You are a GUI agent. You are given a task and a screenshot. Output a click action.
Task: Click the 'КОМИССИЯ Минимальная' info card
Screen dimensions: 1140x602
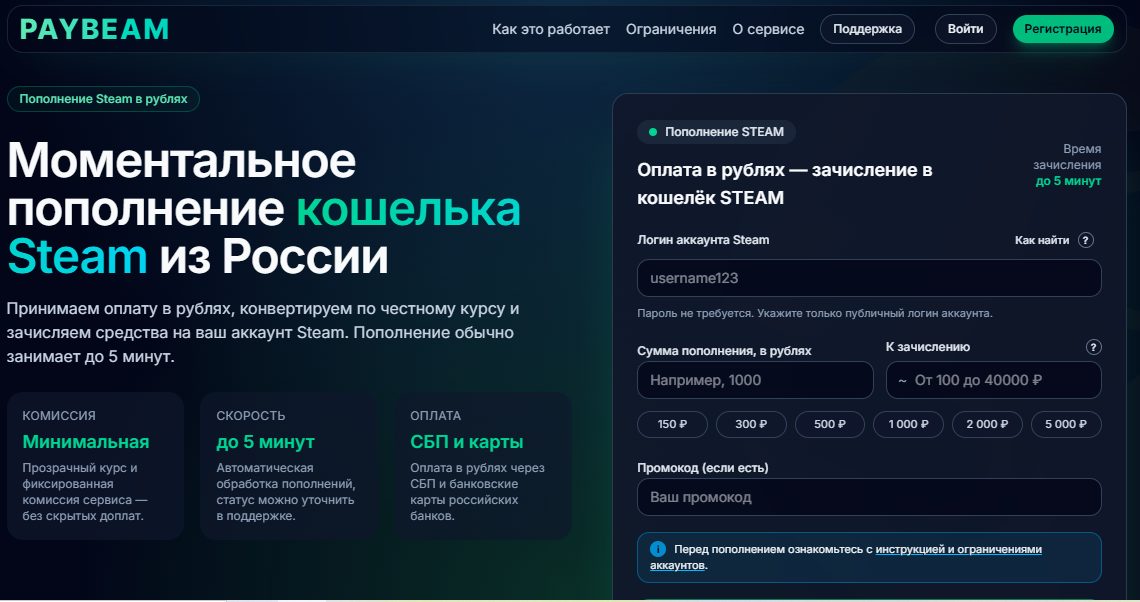pyautogui.click(x=95, y=466)
